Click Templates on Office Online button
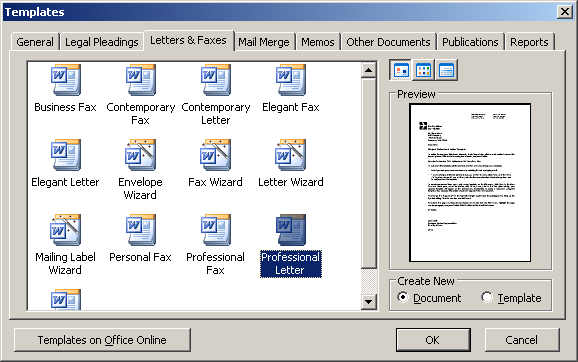Screen dimensions: 578x362 (102, 340)
